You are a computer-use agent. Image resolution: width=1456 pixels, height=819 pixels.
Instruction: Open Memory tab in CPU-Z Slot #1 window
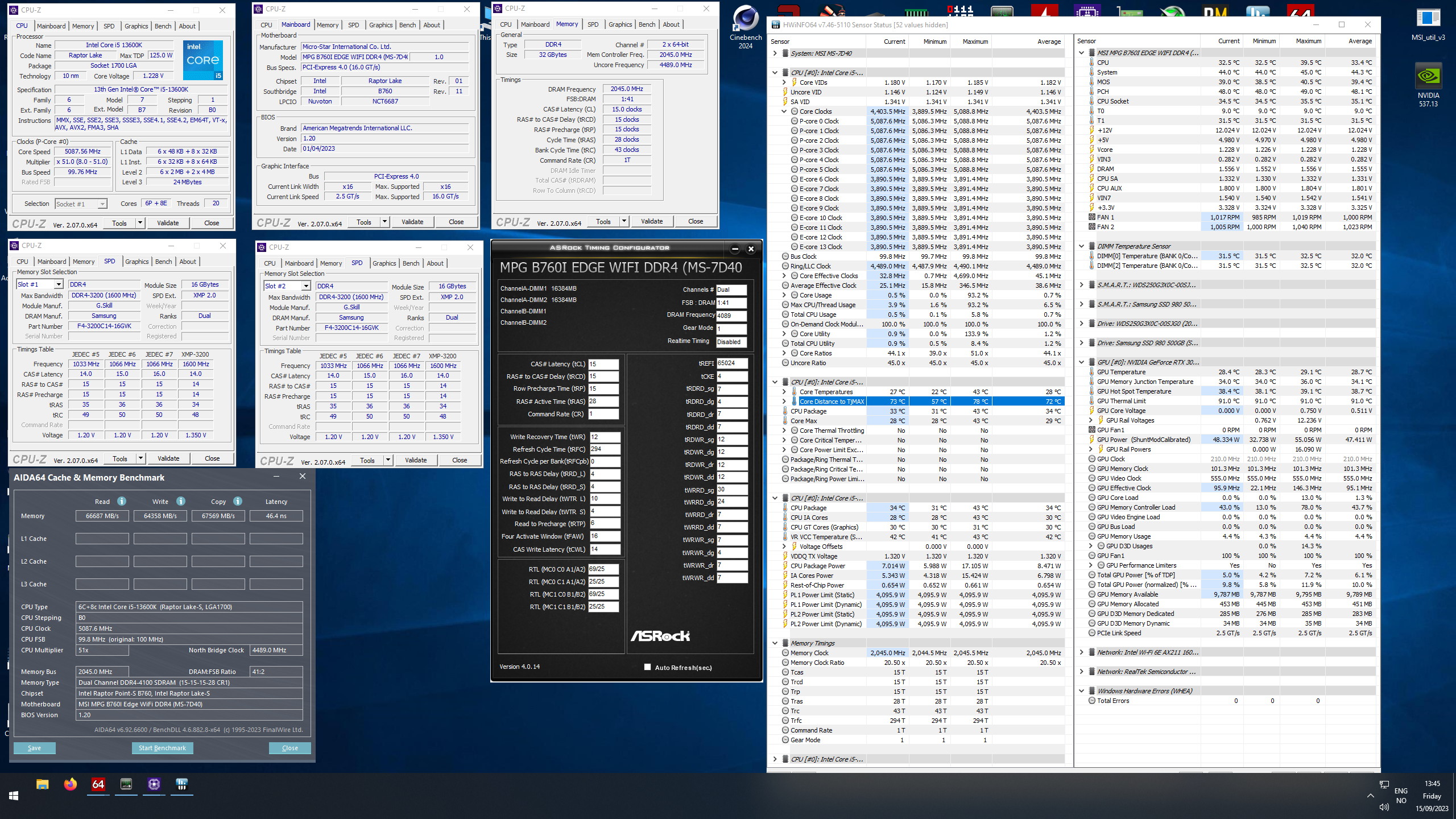[x=84, y=262]
